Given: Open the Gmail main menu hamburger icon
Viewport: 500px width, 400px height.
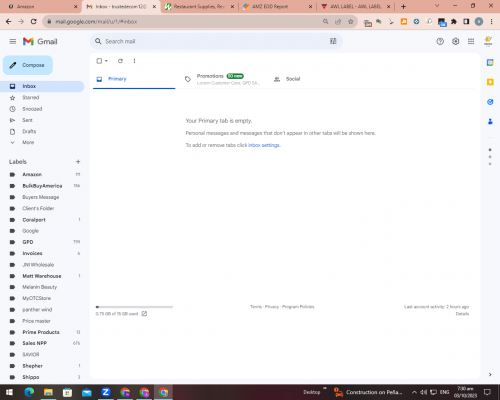Looking at the screenshot, I should tap(13, 41).
